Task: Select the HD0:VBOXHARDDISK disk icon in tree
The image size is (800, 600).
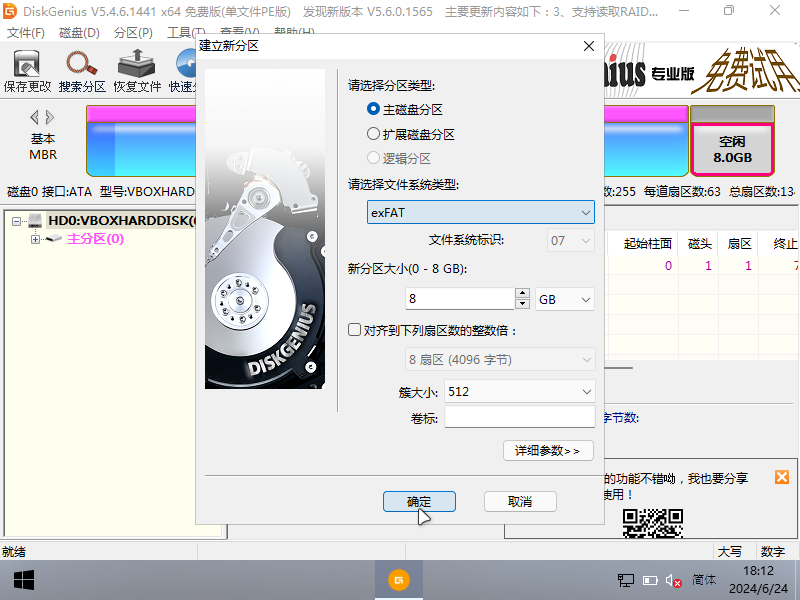Action: [35, 220]
